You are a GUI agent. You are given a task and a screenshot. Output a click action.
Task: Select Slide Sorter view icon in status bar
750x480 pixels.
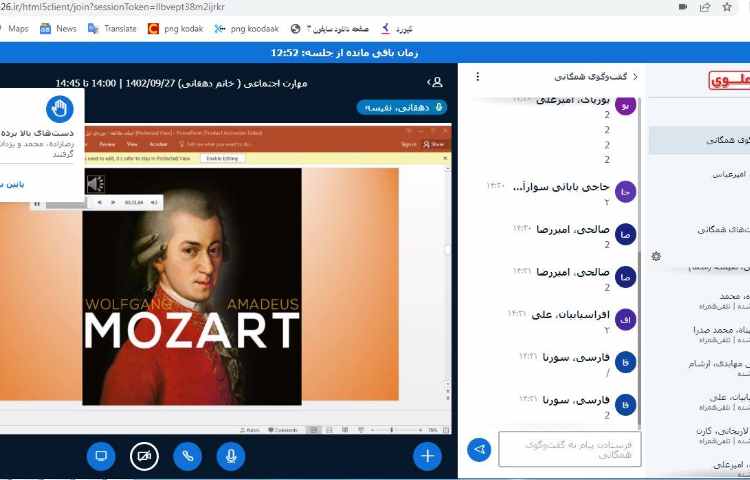click(x=329, y=430)
